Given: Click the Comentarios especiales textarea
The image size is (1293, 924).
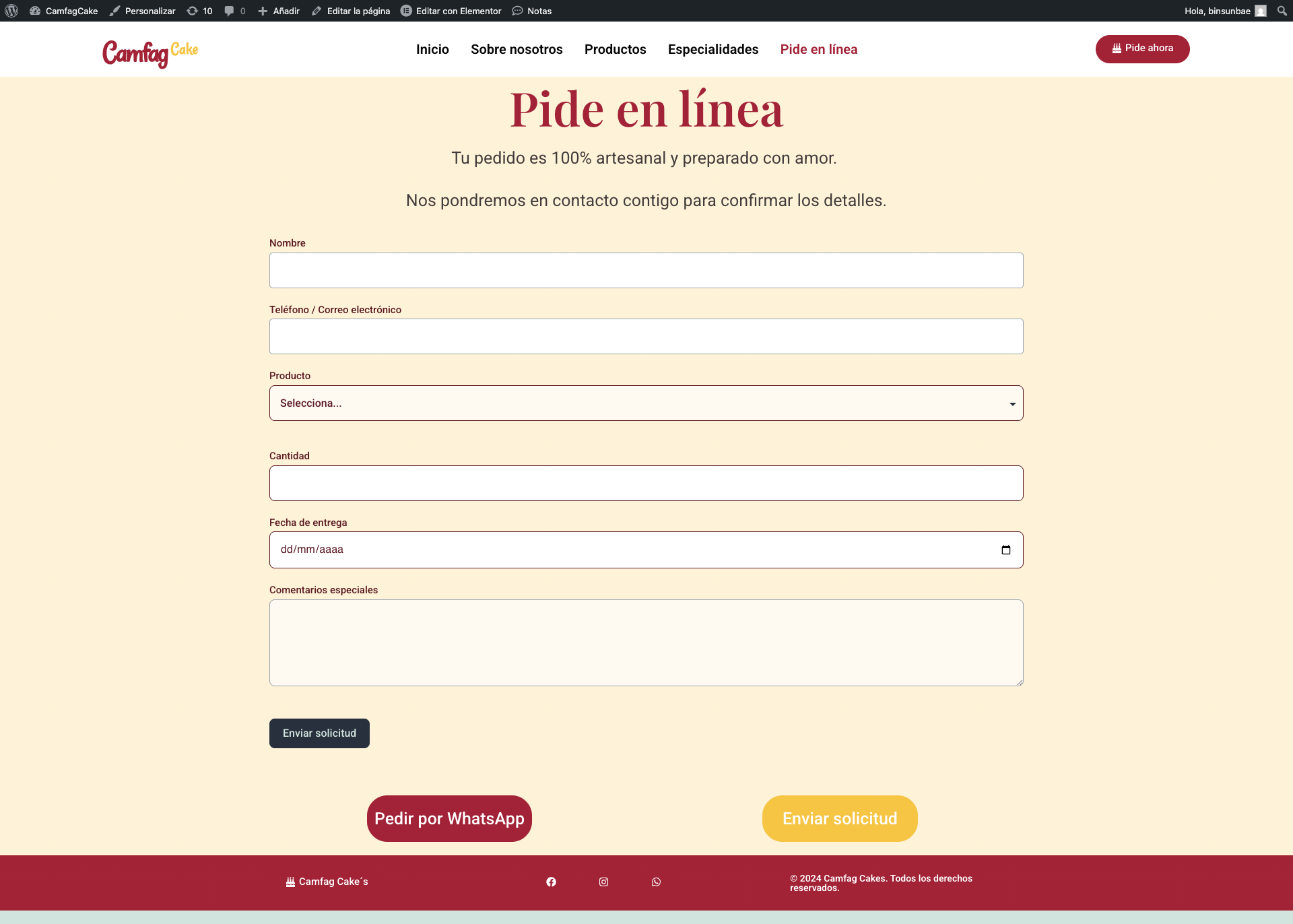Looking at the screenshot, I should pyautogui.click(x=646, y=642).
